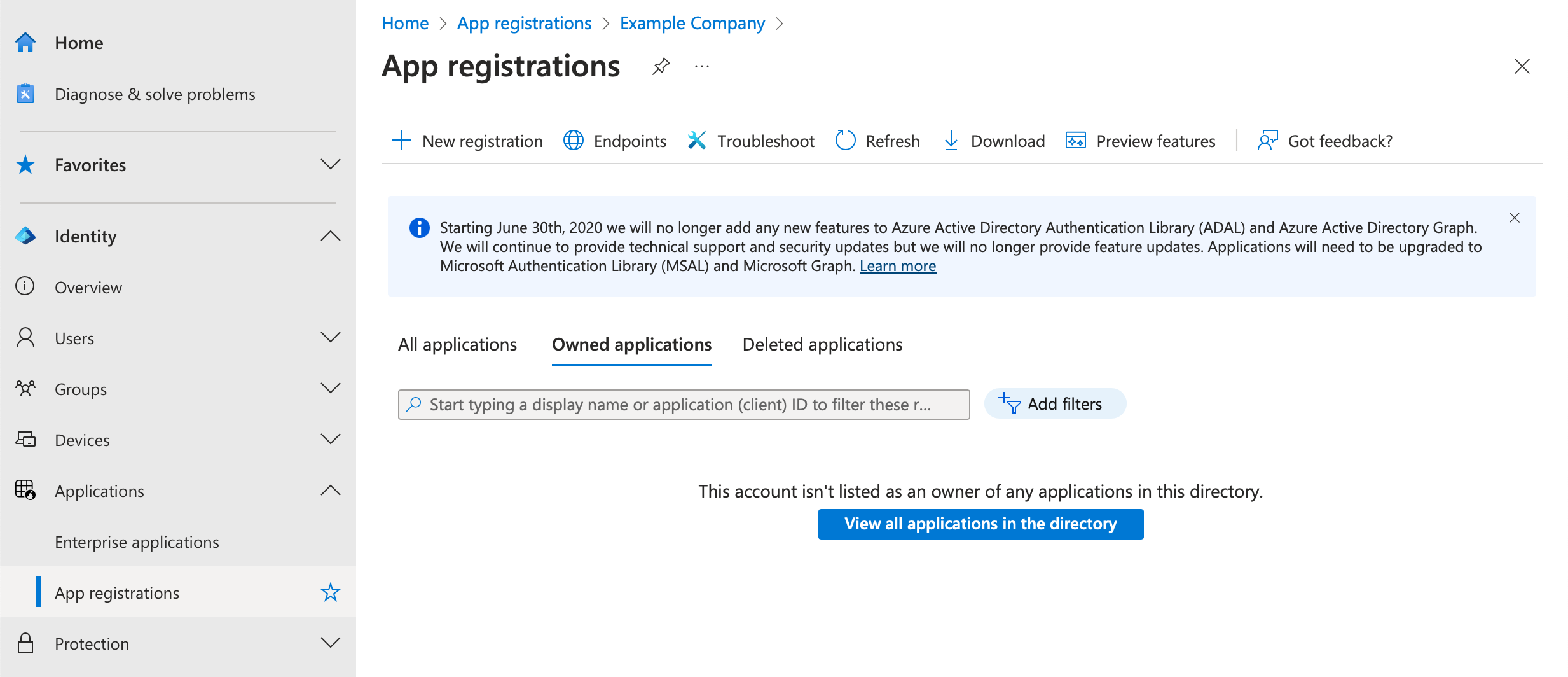Close the App registrations blade
The height and width of the screenshot is (677, 1568).
coord(1522,66)
